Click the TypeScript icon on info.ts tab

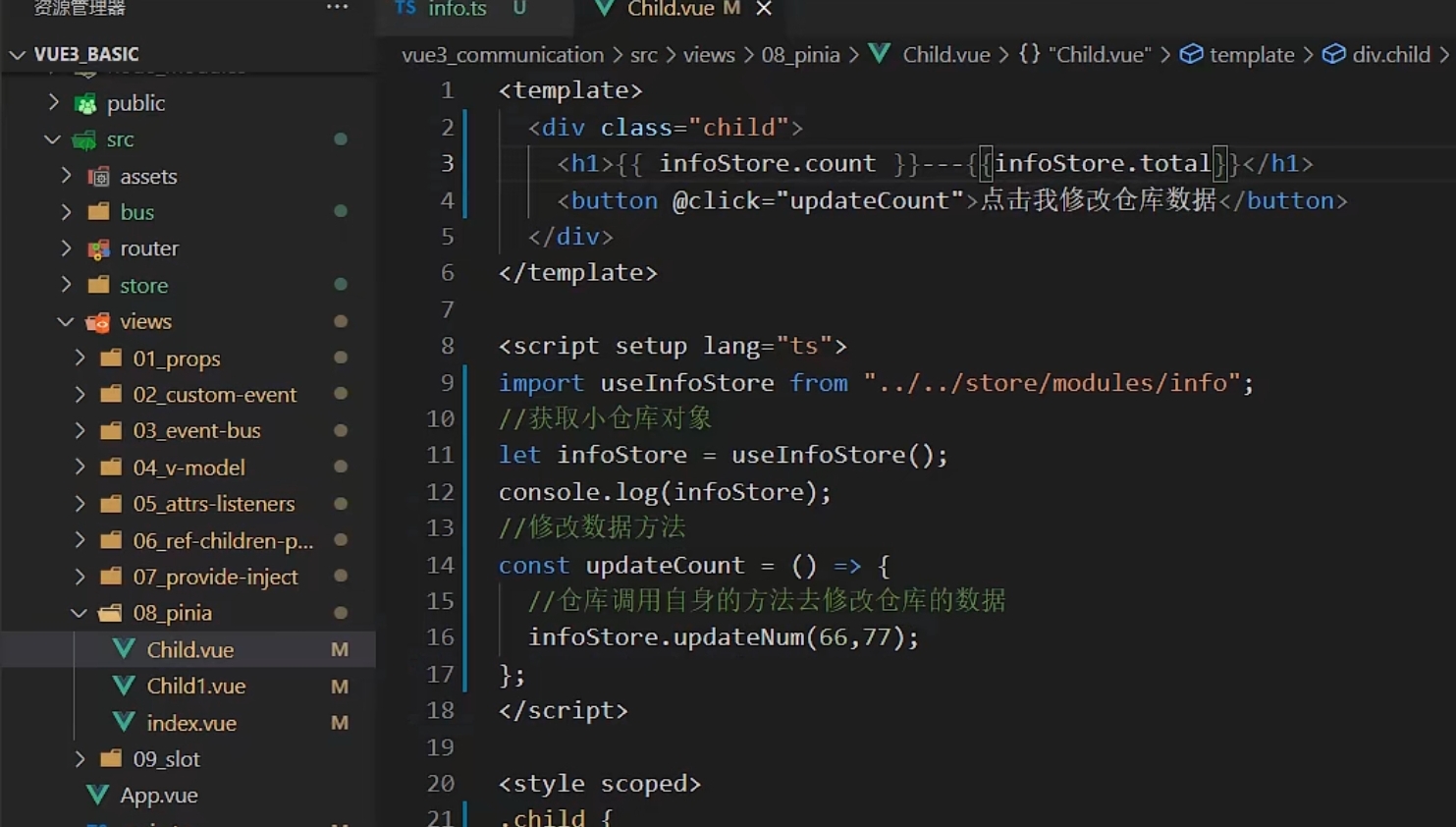[404, 8]
